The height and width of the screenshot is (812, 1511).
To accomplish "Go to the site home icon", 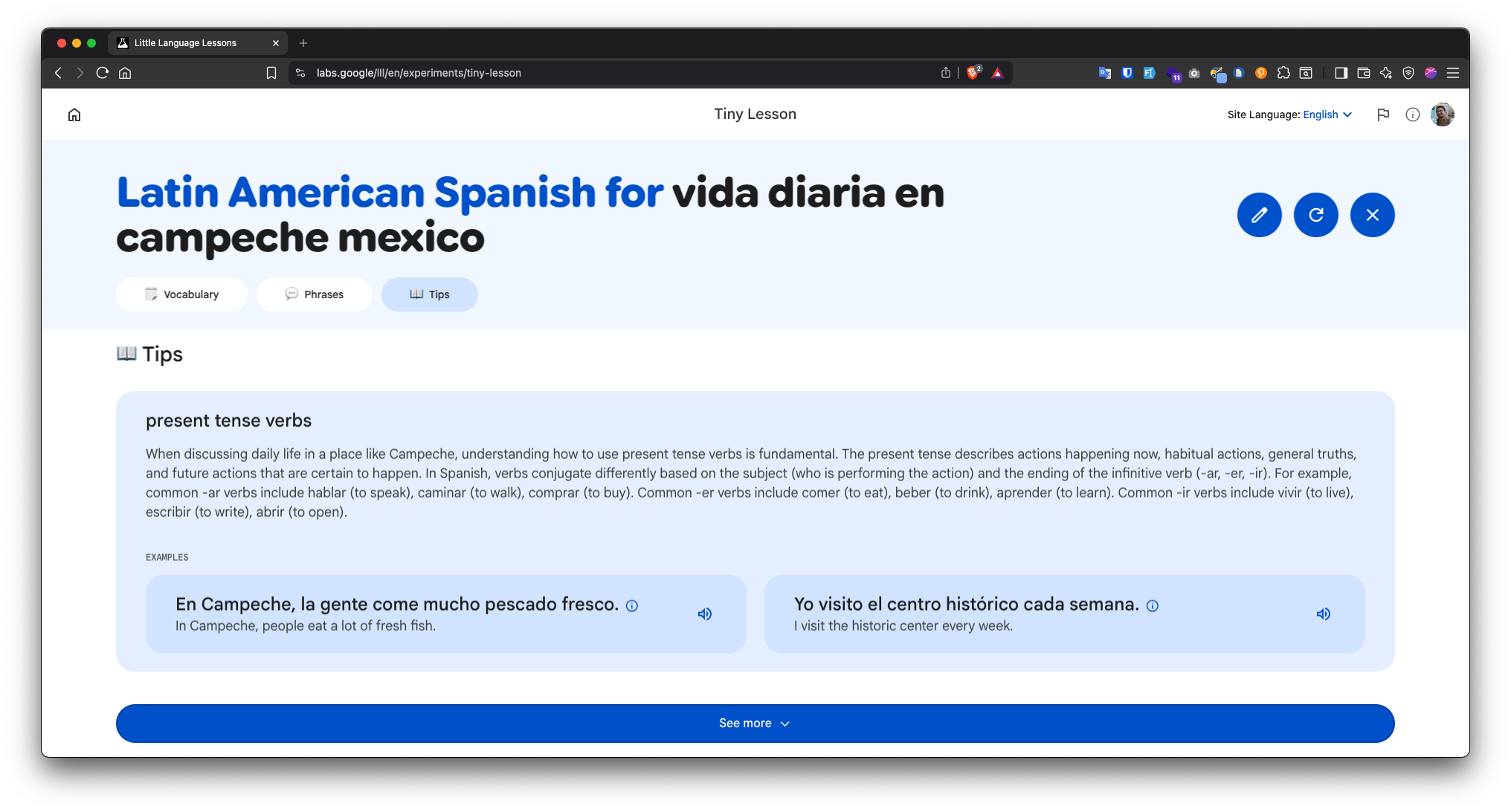I will (x=74, y=115).
